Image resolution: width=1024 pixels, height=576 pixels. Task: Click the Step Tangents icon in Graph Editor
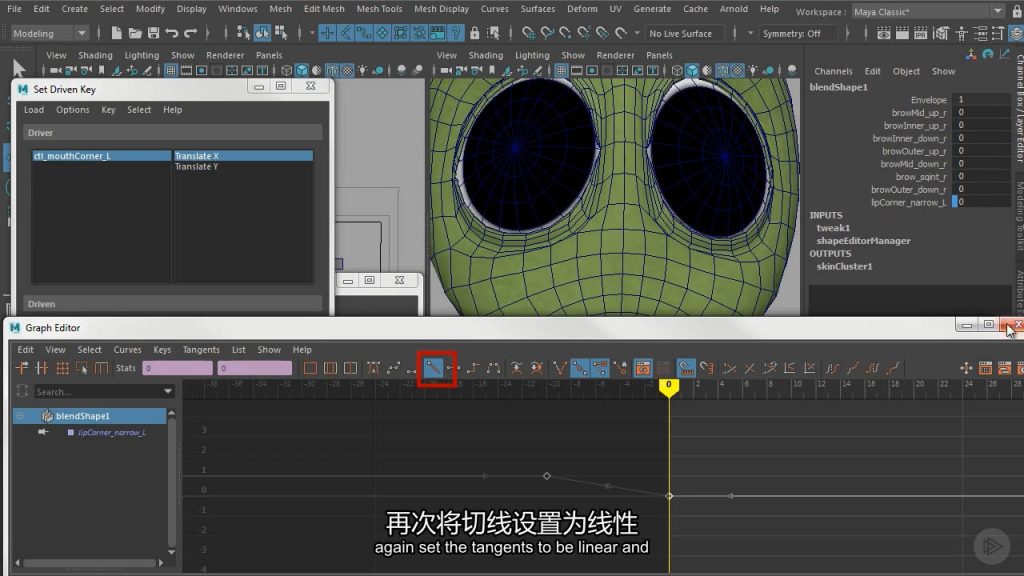click(x=473, y=368)
